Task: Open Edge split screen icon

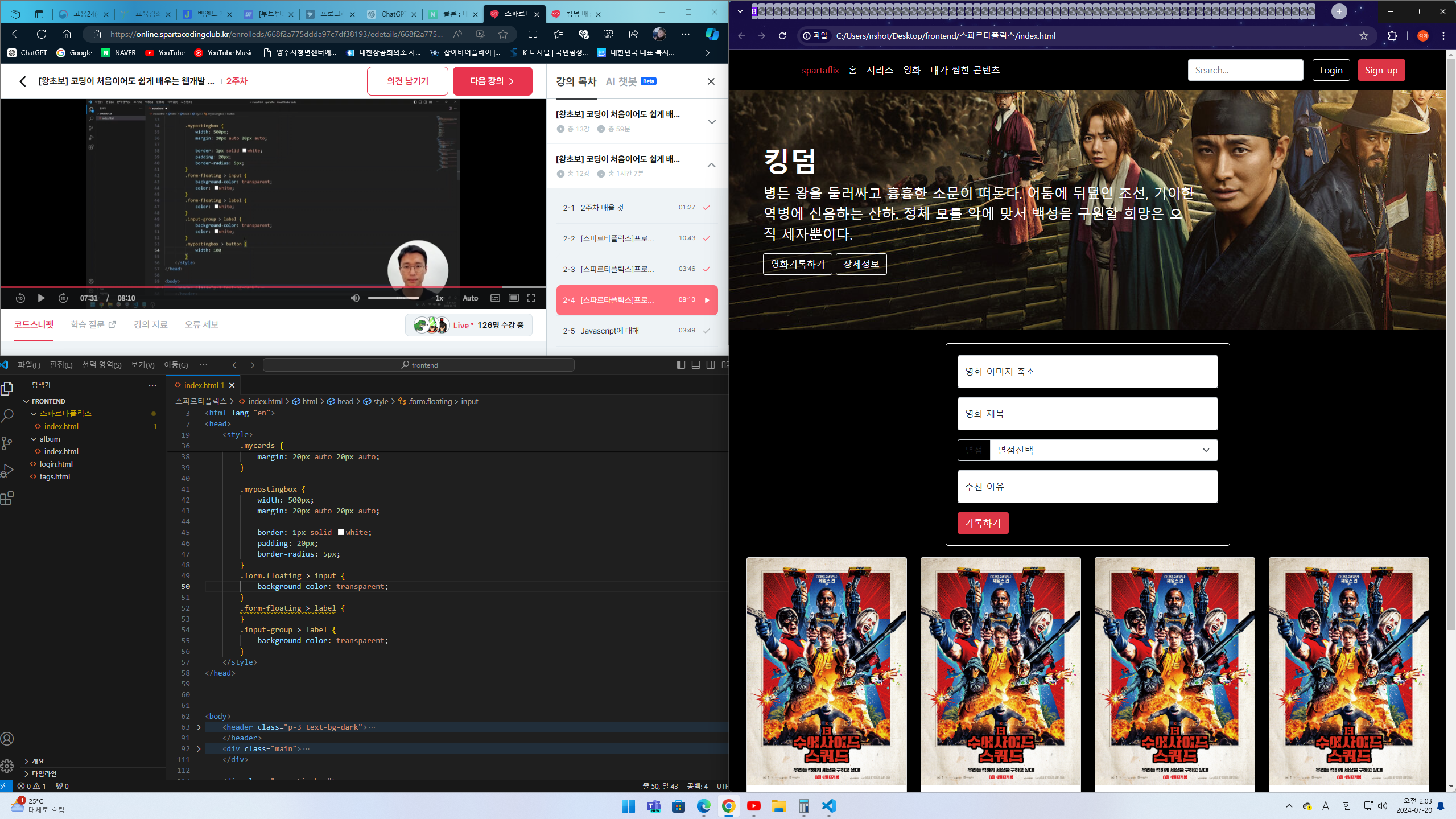Action: click(533, 34)
